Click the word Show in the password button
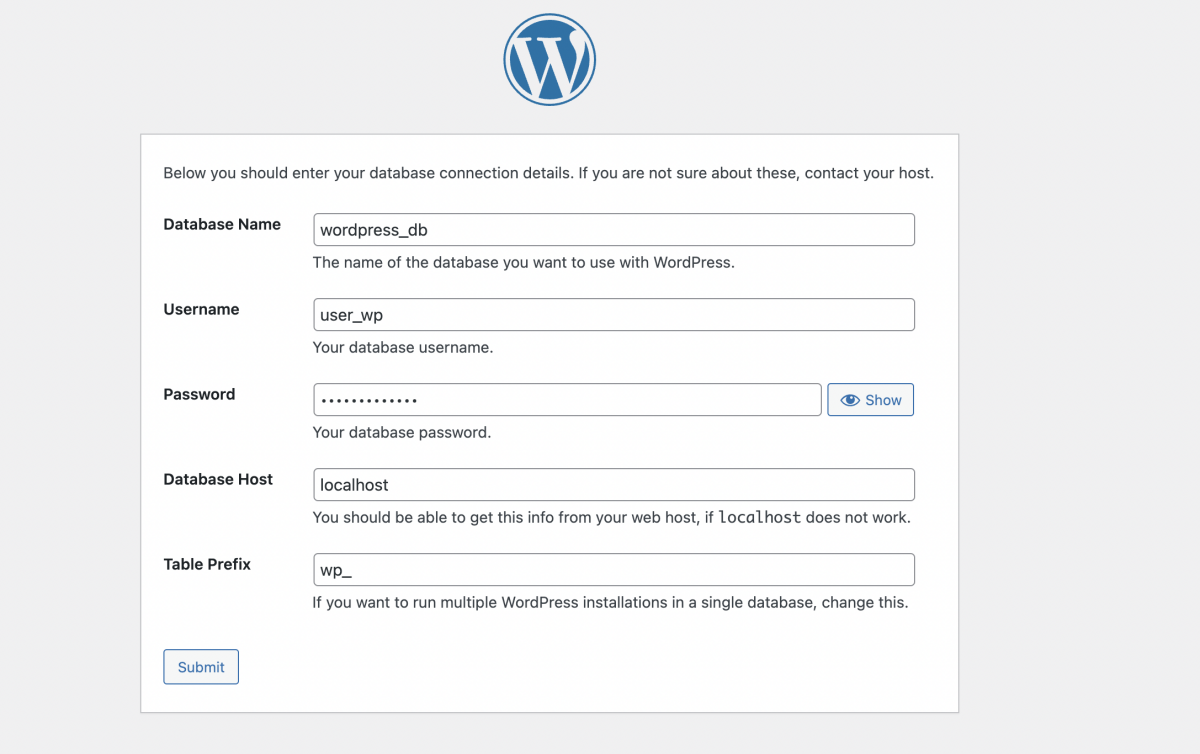 click(x=884, y=400)
